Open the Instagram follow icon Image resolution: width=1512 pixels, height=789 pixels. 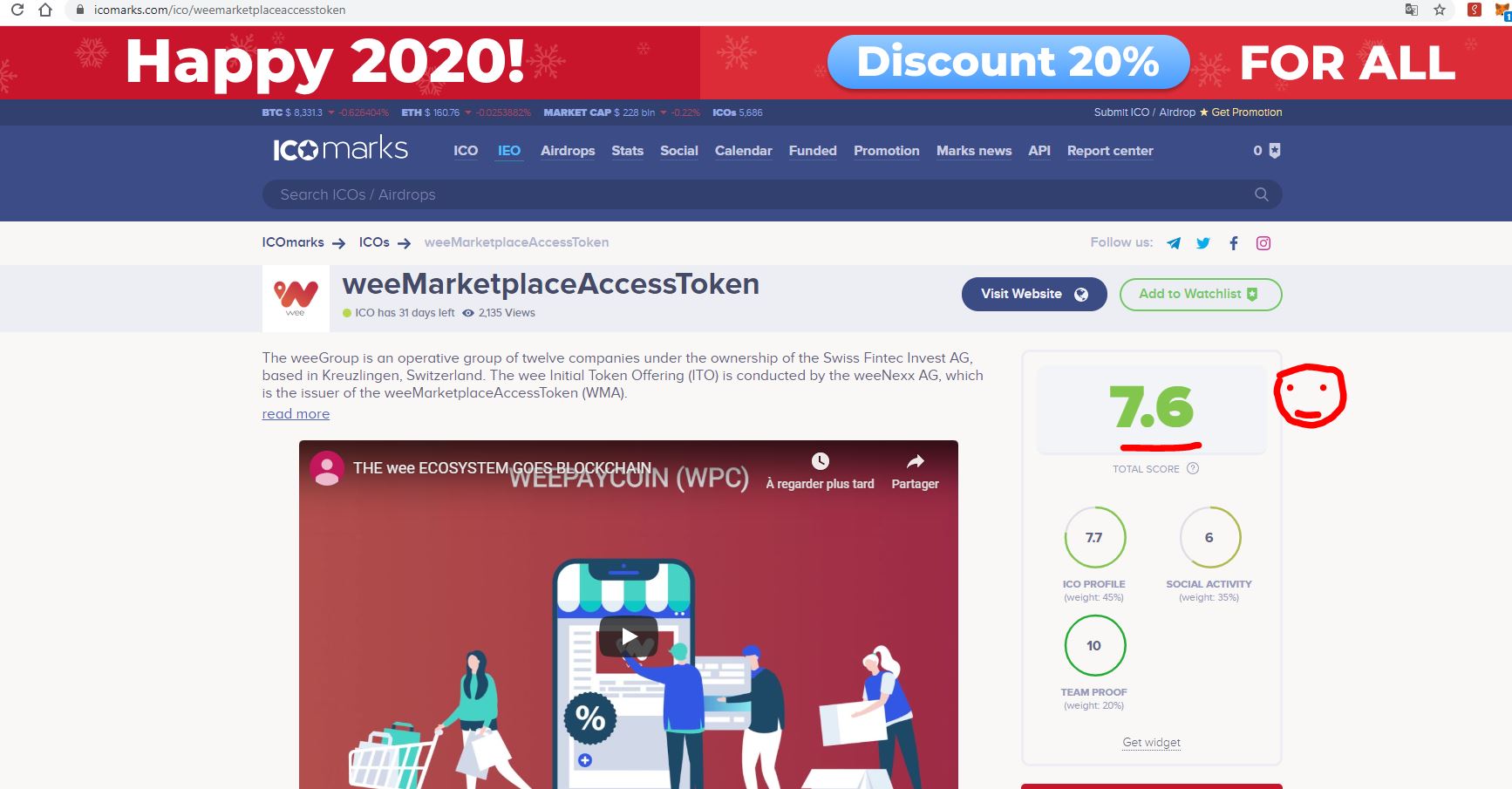(1263, 243)
